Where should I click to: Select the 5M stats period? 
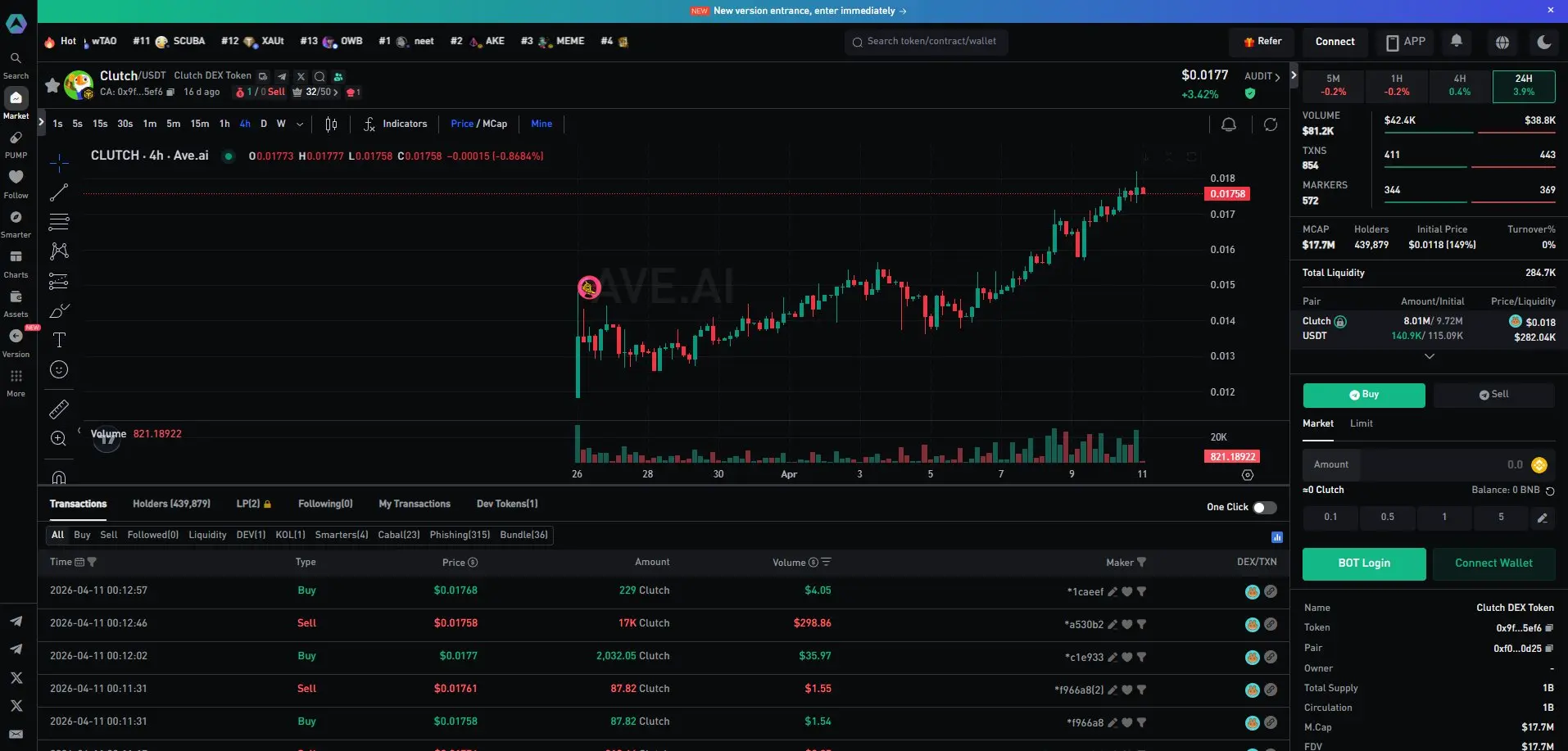point(1334,85)
